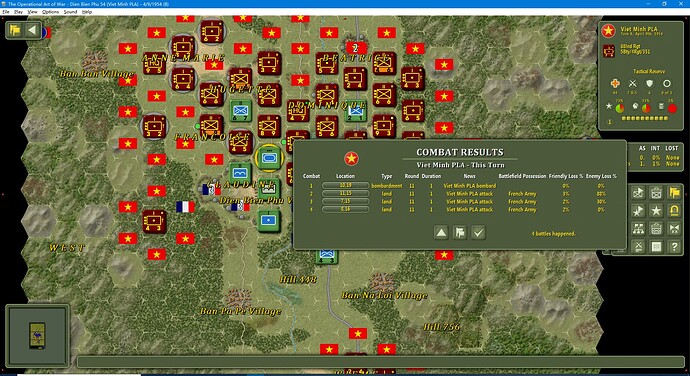Click the orange plus icon in unit panel
The width and height of the screenshot is (690, 376).
coord(615,83)
